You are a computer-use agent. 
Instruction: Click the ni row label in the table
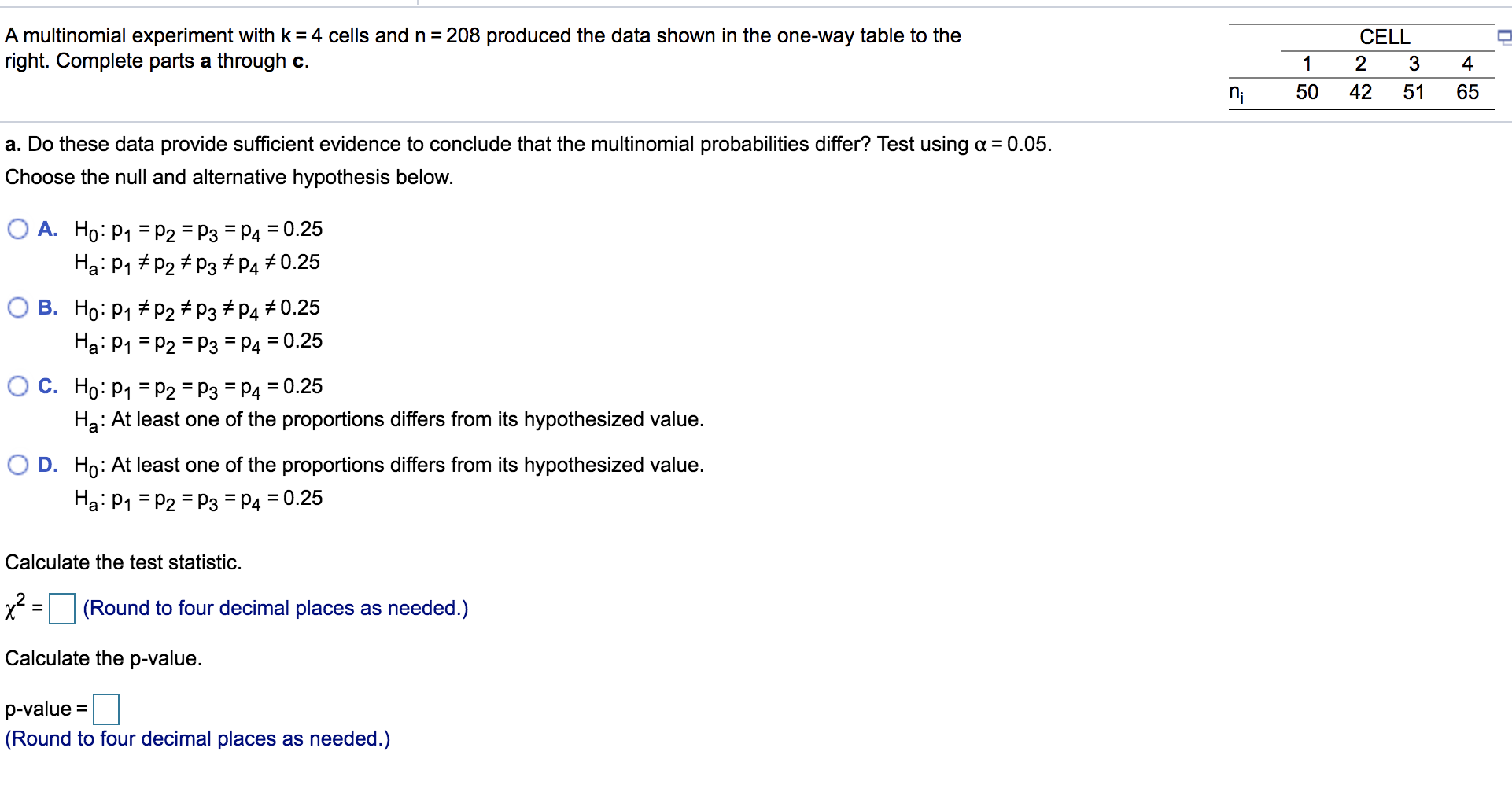click(x=1237, y=92)
